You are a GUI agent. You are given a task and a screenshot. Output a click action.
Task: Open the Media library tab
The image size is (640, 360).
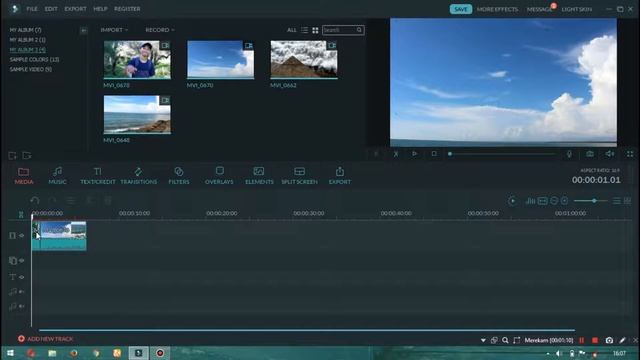[24, 176]
